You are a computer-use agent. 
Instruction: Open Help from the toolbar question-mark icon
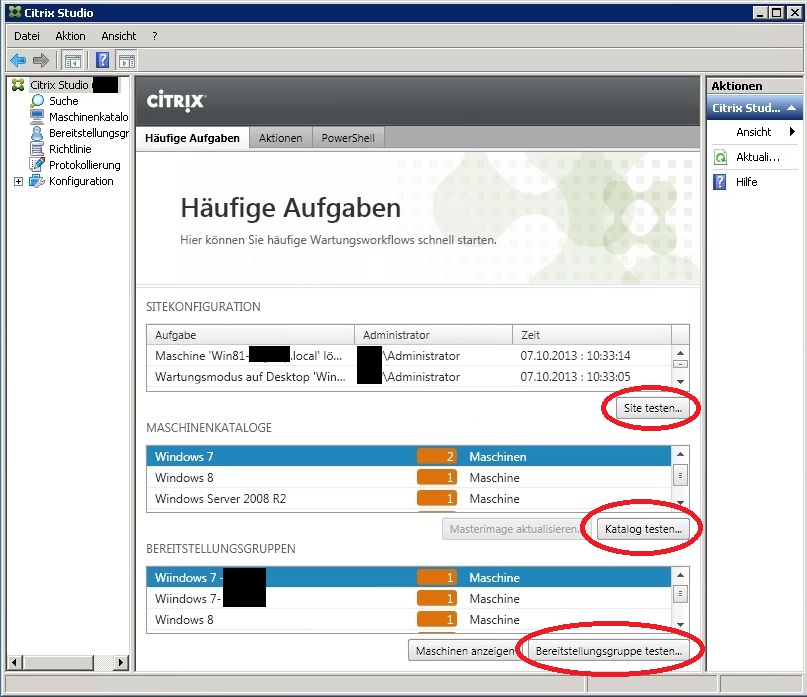pyautogui.click(x=102, y=61)
